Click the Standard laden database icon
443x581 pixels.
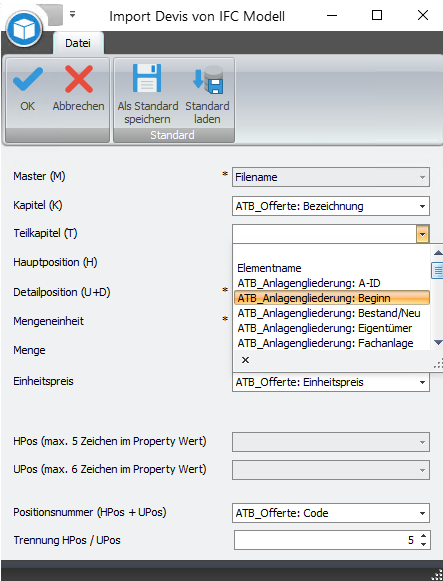(x=208, y=79)
